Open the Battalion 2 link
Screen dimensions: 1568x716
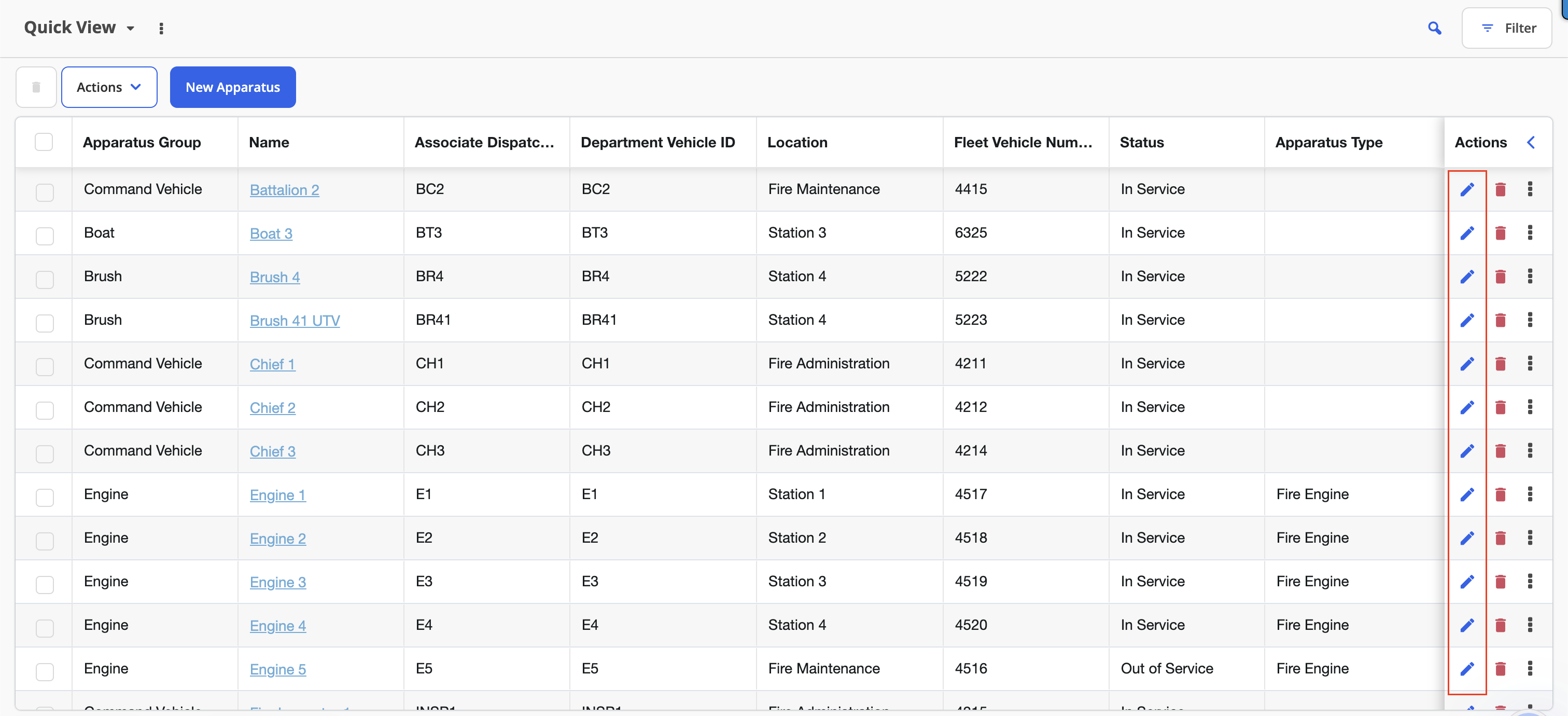(x=284, y=190)
